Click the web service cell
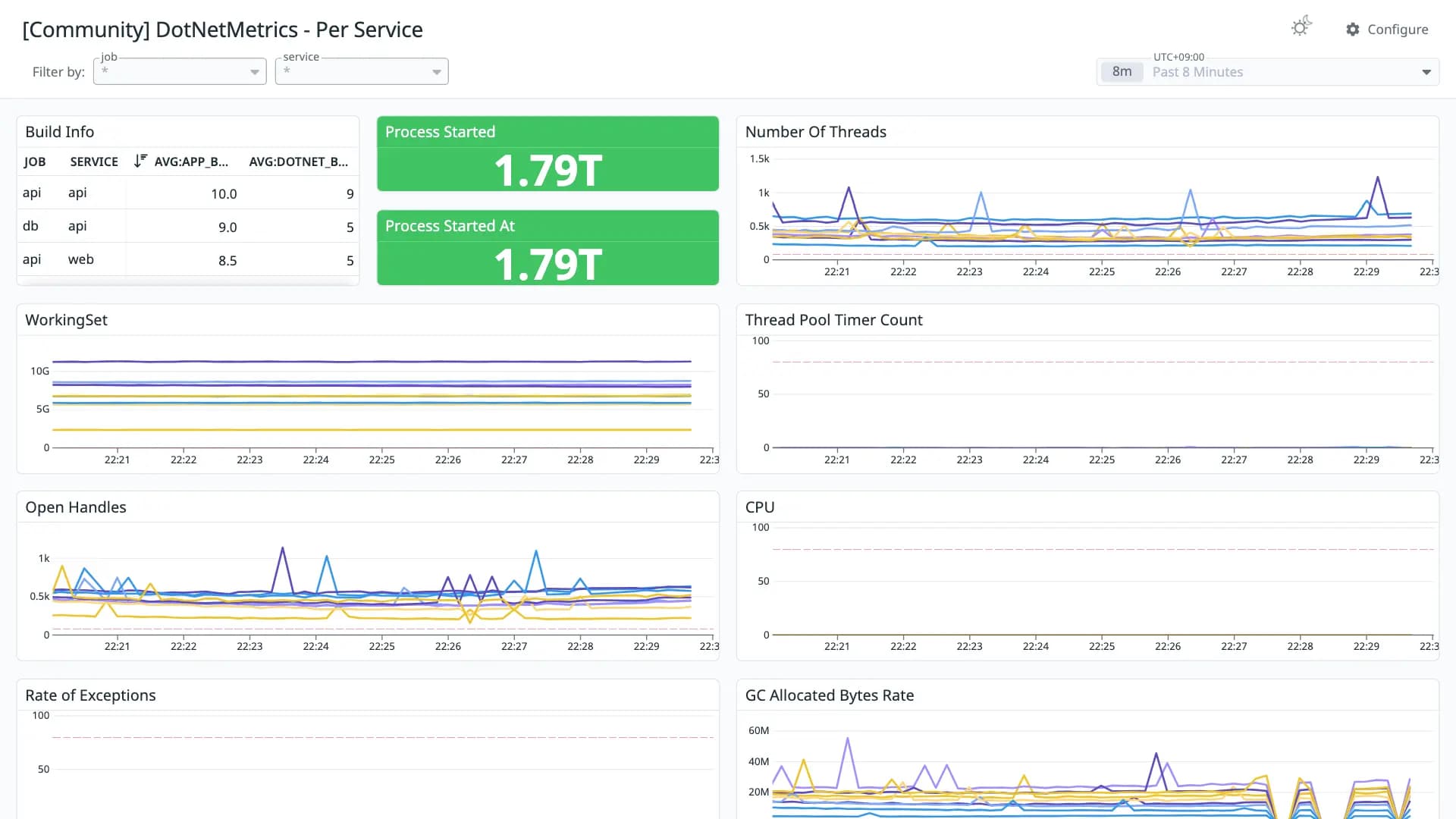Image resolution: width=1456 pixels, height=819 pixels. (x=81, y=259)
